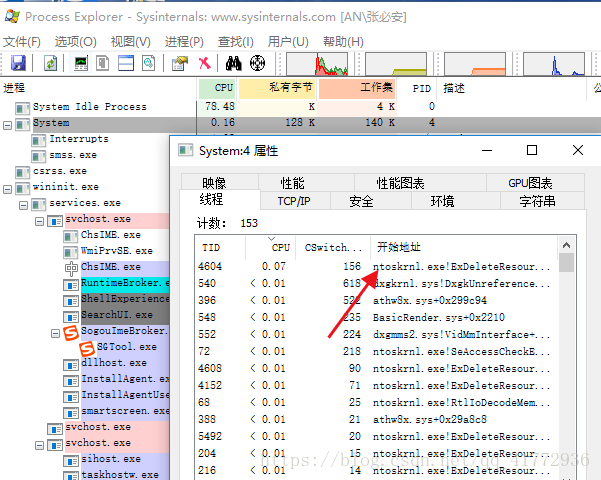Click the RuntimeBroker process icon

tap(71, 285)
